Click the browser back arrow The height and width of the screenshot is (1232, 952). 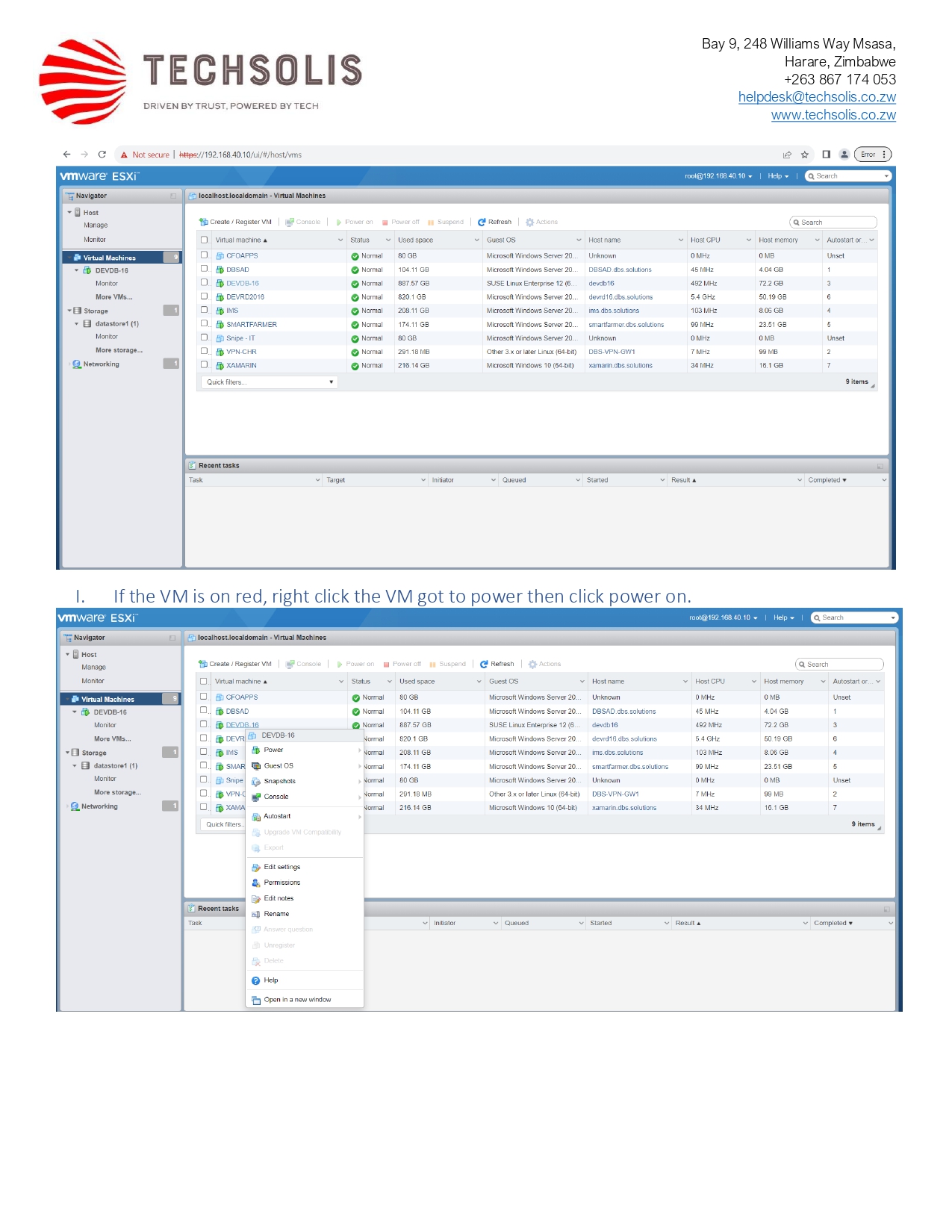67,155
